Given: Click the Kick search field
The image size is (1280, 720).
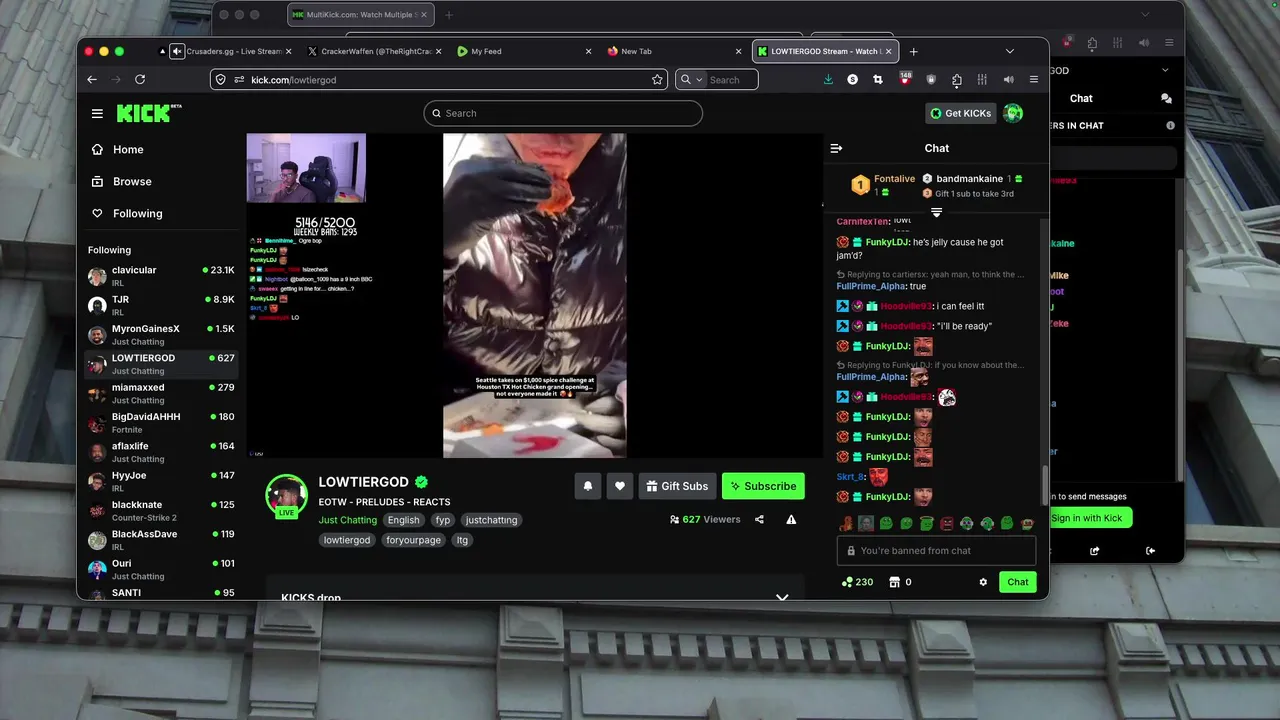Looking at the screenshot, I should [563, 113].
